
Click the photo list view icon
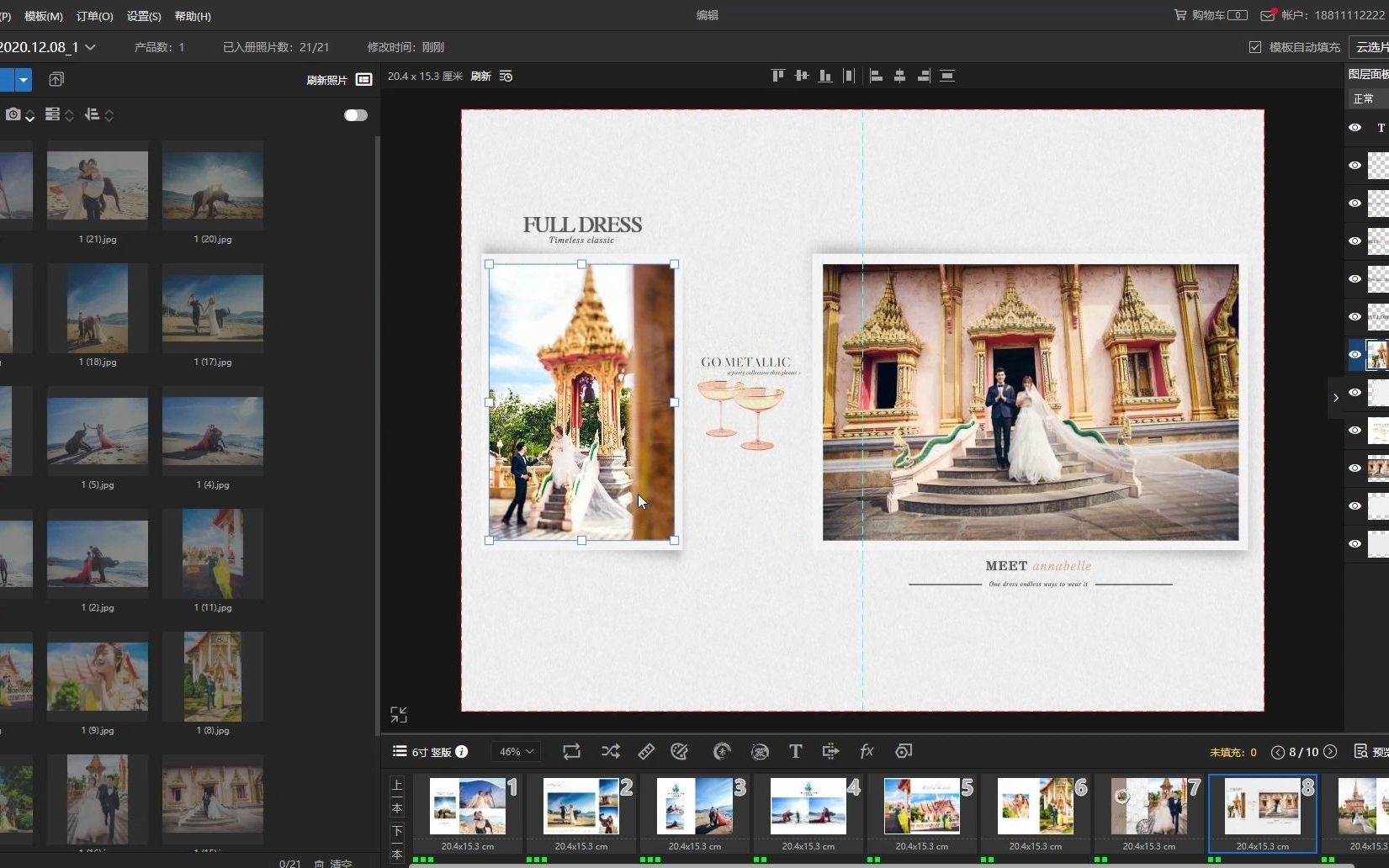coord(364,79)
